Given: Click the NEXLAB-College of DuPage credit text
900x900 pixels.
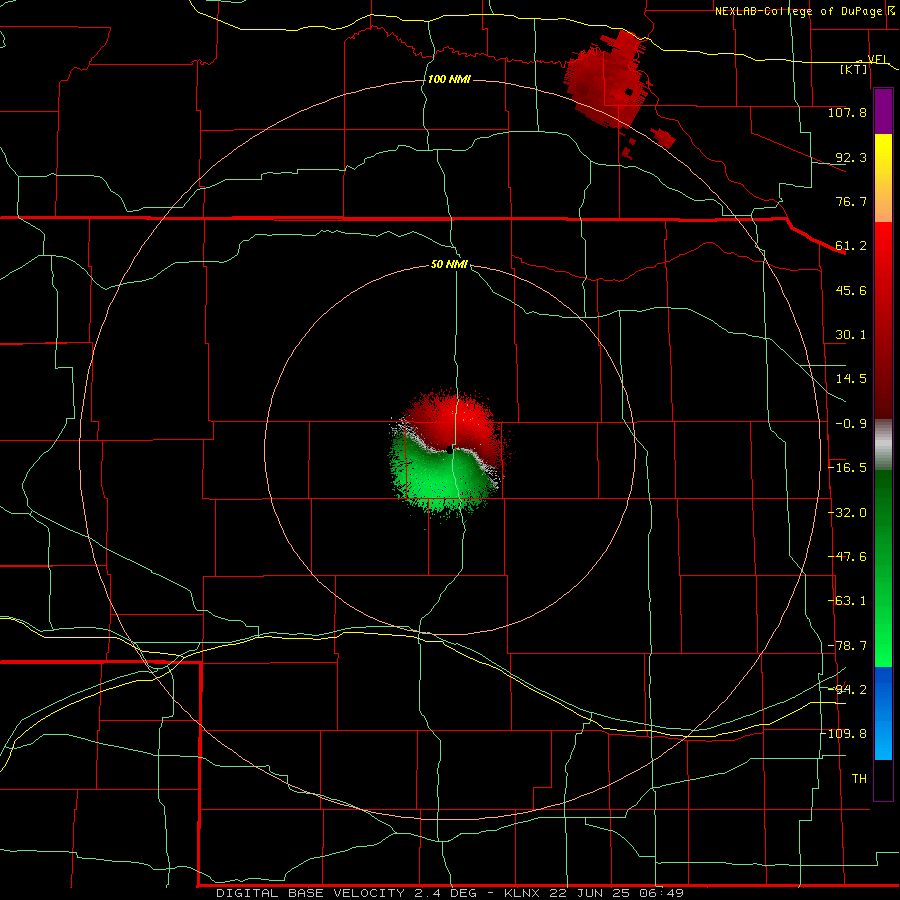Looking at the screenshot, I should click(x=800, y=11).
